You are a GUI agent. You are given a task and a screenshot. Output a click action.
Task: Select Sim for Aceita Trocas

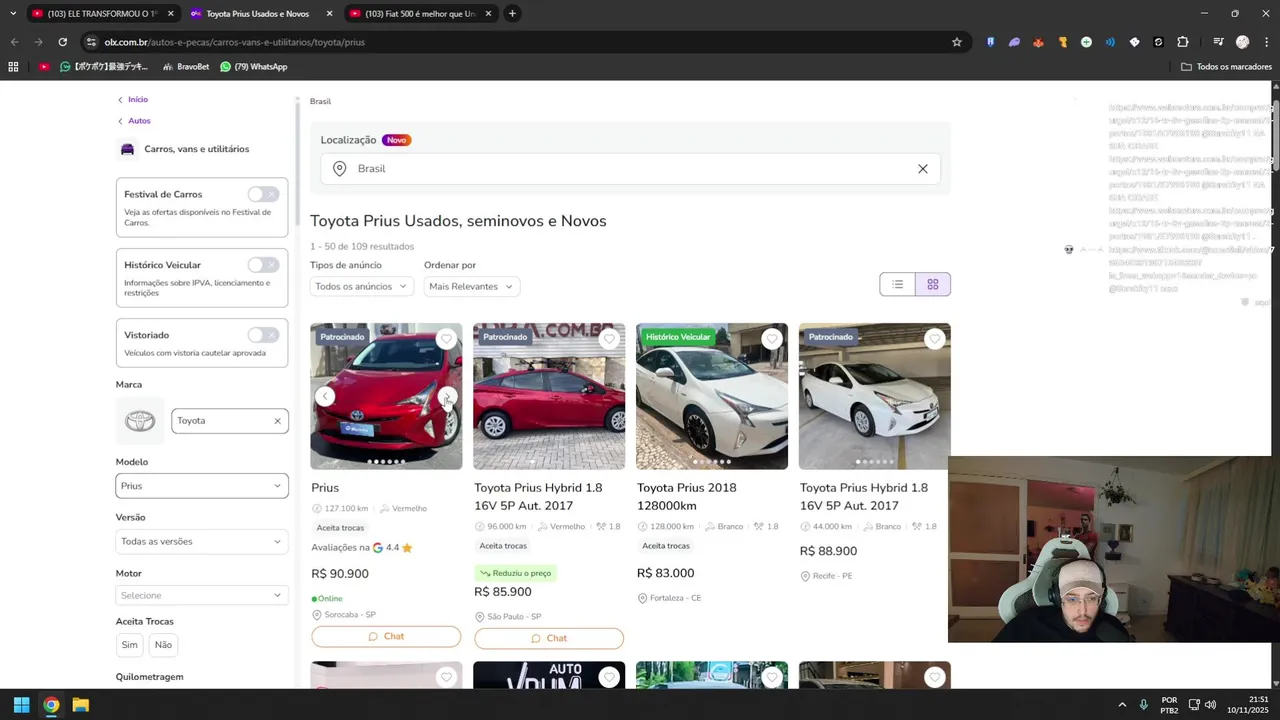(130, 645)
